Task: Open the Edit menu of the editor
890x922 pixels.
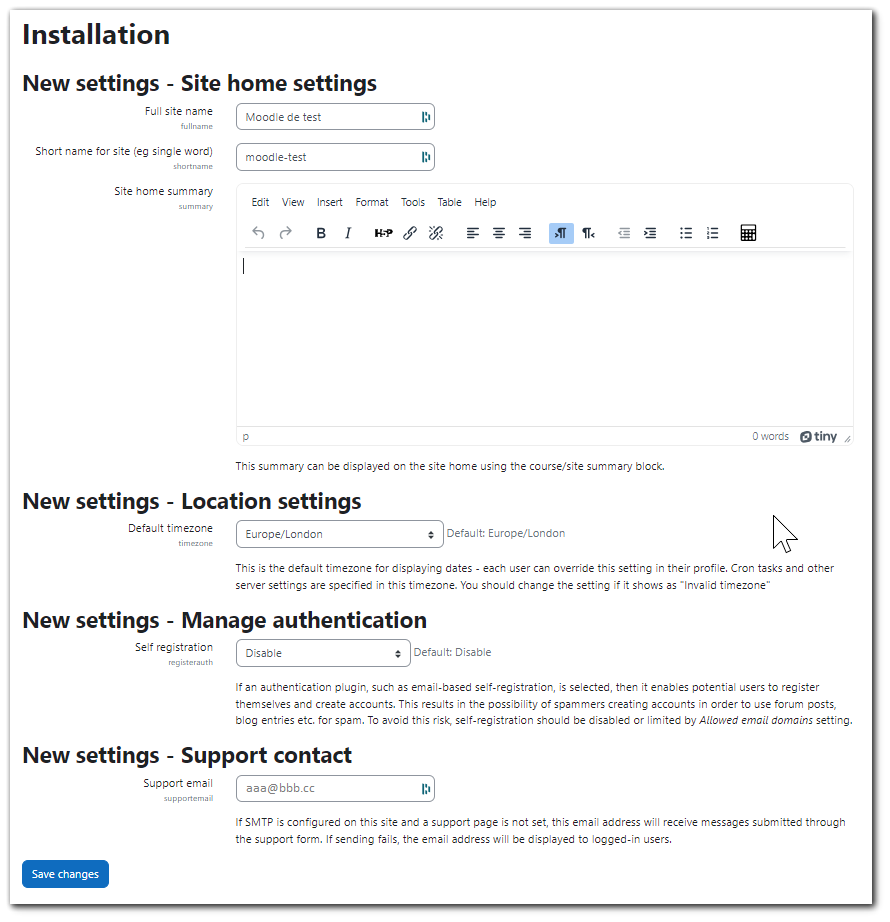Action: click(260, 202)
